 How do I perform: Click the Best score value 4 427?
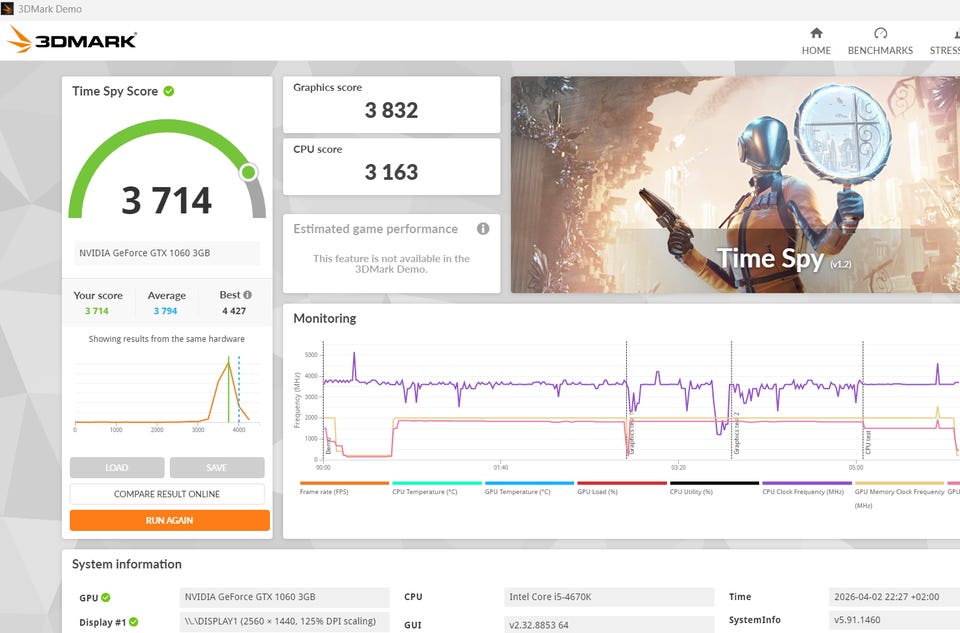click(234, 311)
